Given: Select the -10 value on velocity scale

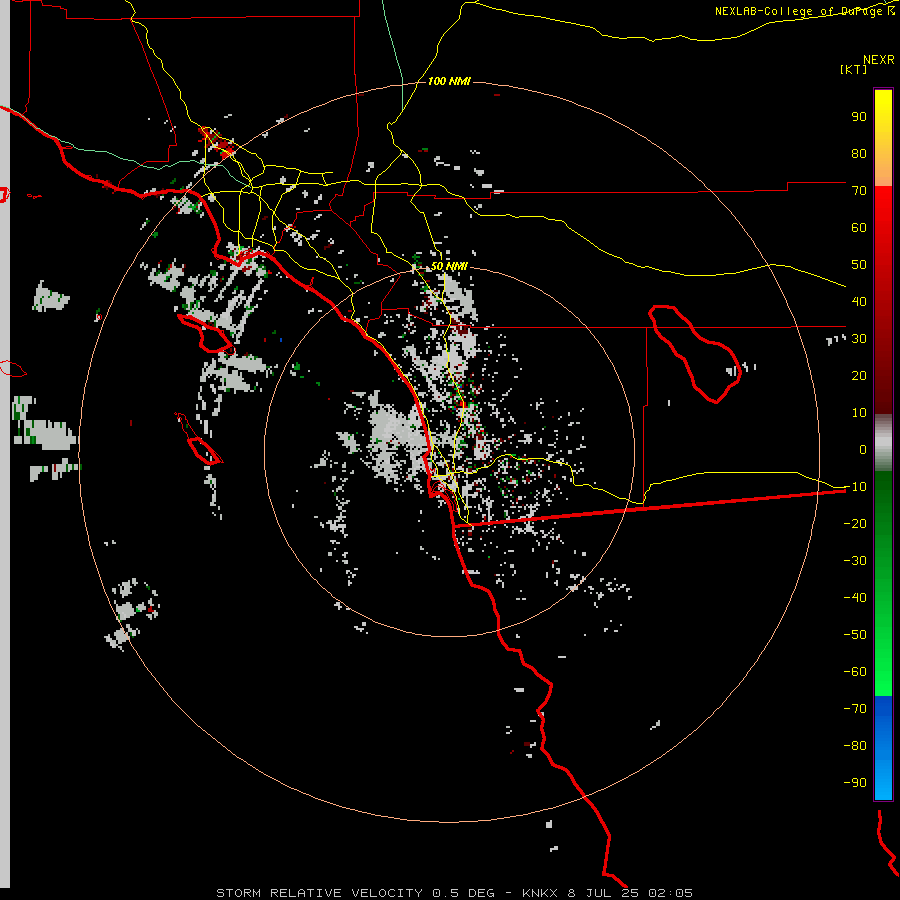Looking at the screenshot, I should click(x=855, y=487).
